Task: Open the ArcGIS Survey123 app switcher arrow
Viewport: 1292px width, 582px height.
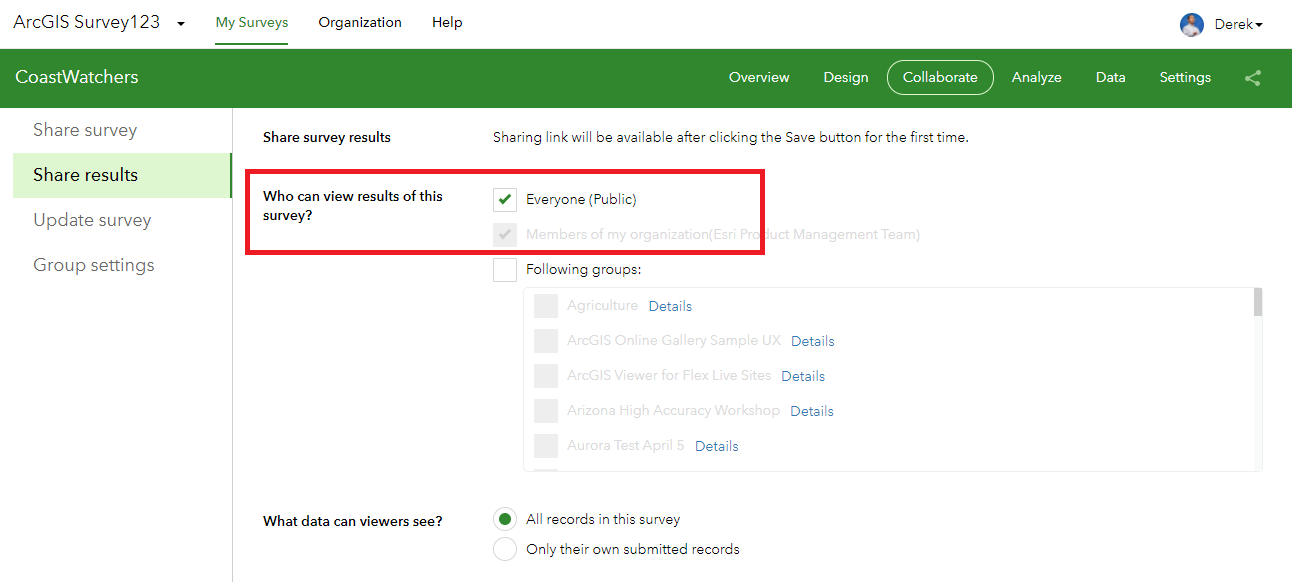Action: (x=181, y=24)
